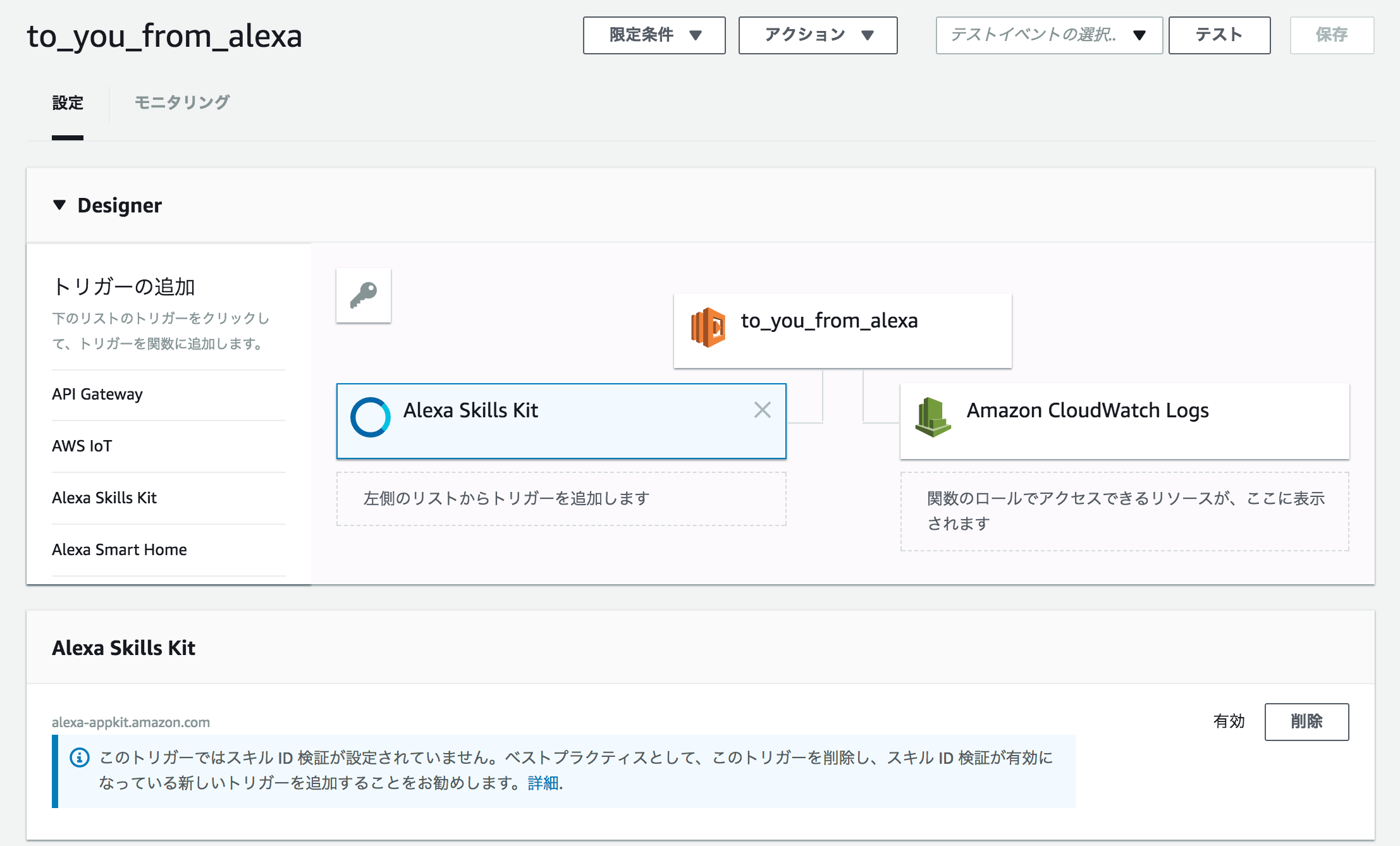Viewport: 1400px width, 846px height.
Task: Select the Amazon CloudWatch Logs card
Action: tap(1124, 420)
